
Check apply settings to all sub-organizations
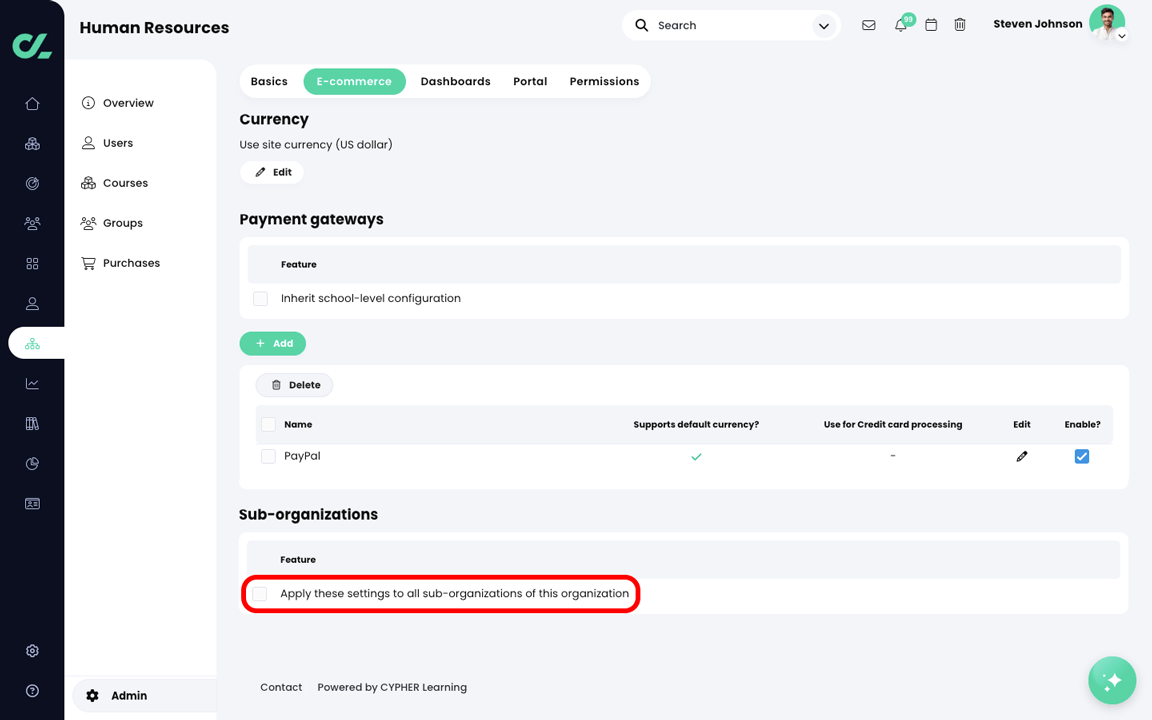click(260, 593)
